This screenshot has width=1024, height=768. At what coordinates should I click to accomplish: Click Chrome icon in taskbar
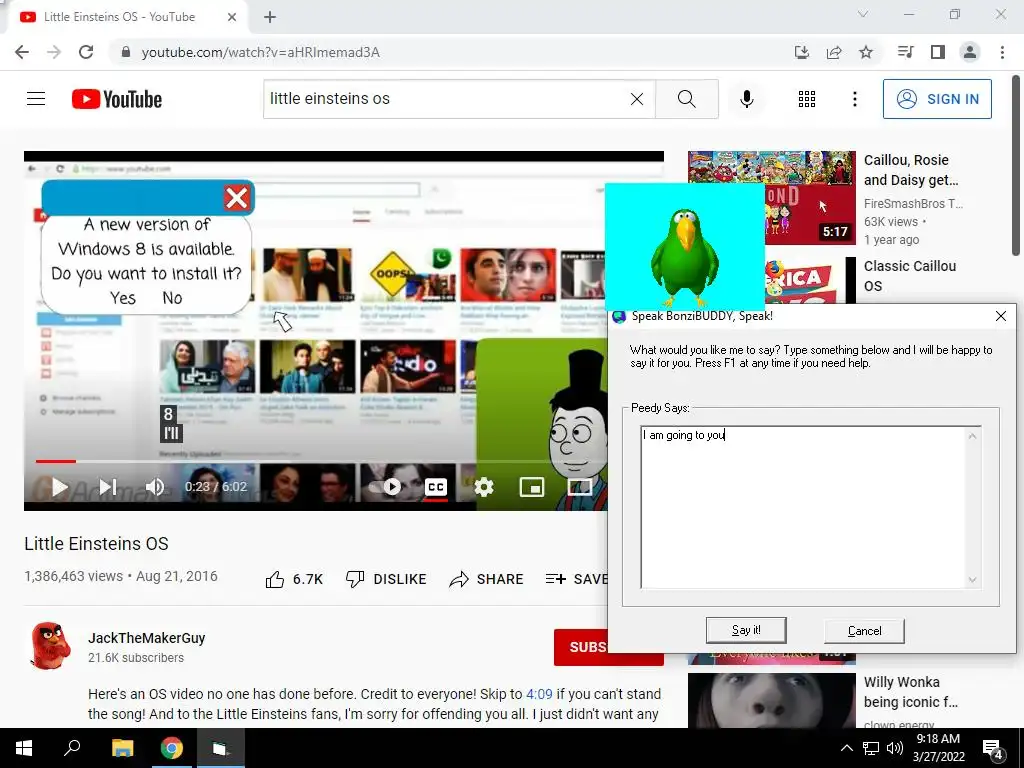tap(172, 748)
